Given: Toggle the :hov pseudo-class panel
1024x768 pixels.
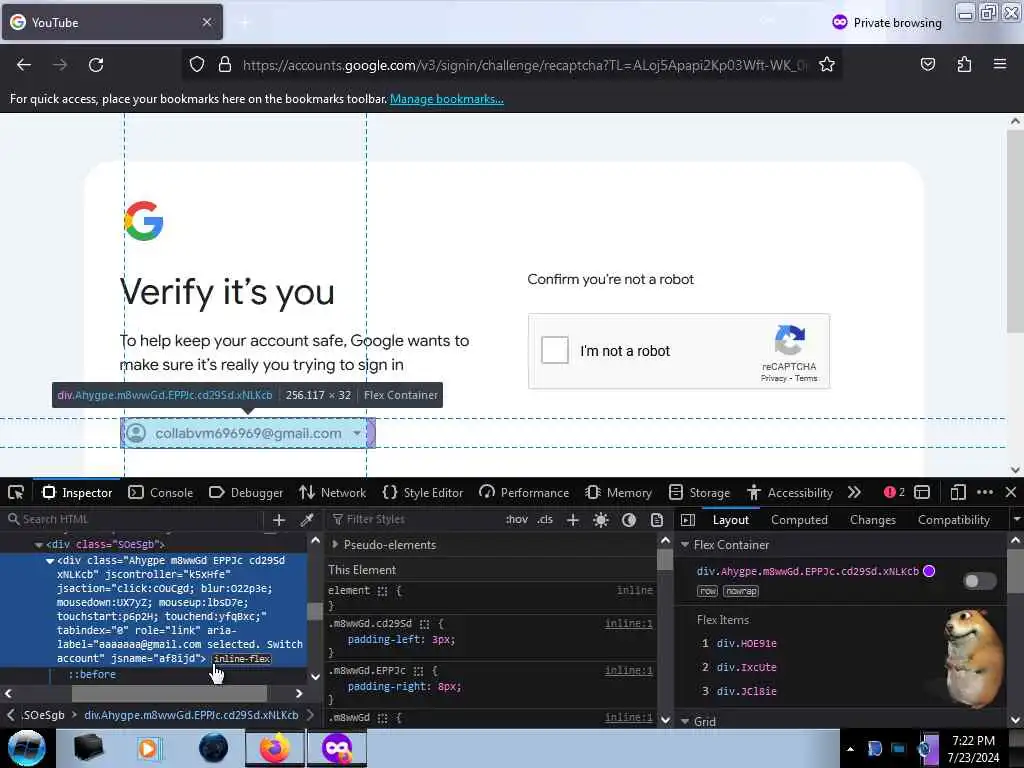Looking at the screenshot, I should pyautogui.click(x=517, y=520).
